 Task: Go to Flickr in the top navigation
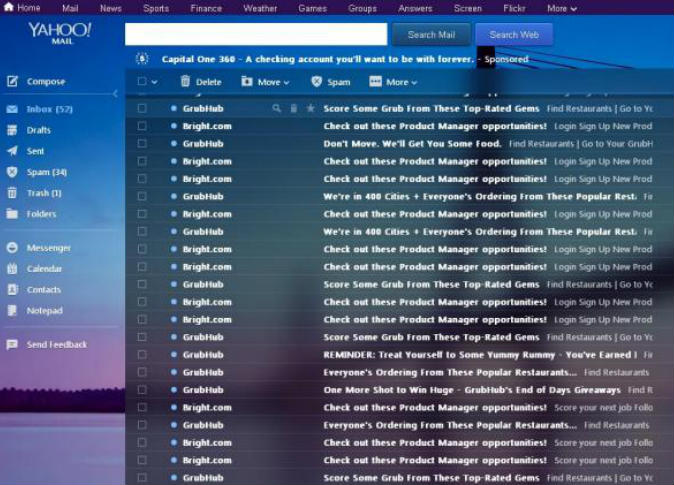[x=515, y=8]
